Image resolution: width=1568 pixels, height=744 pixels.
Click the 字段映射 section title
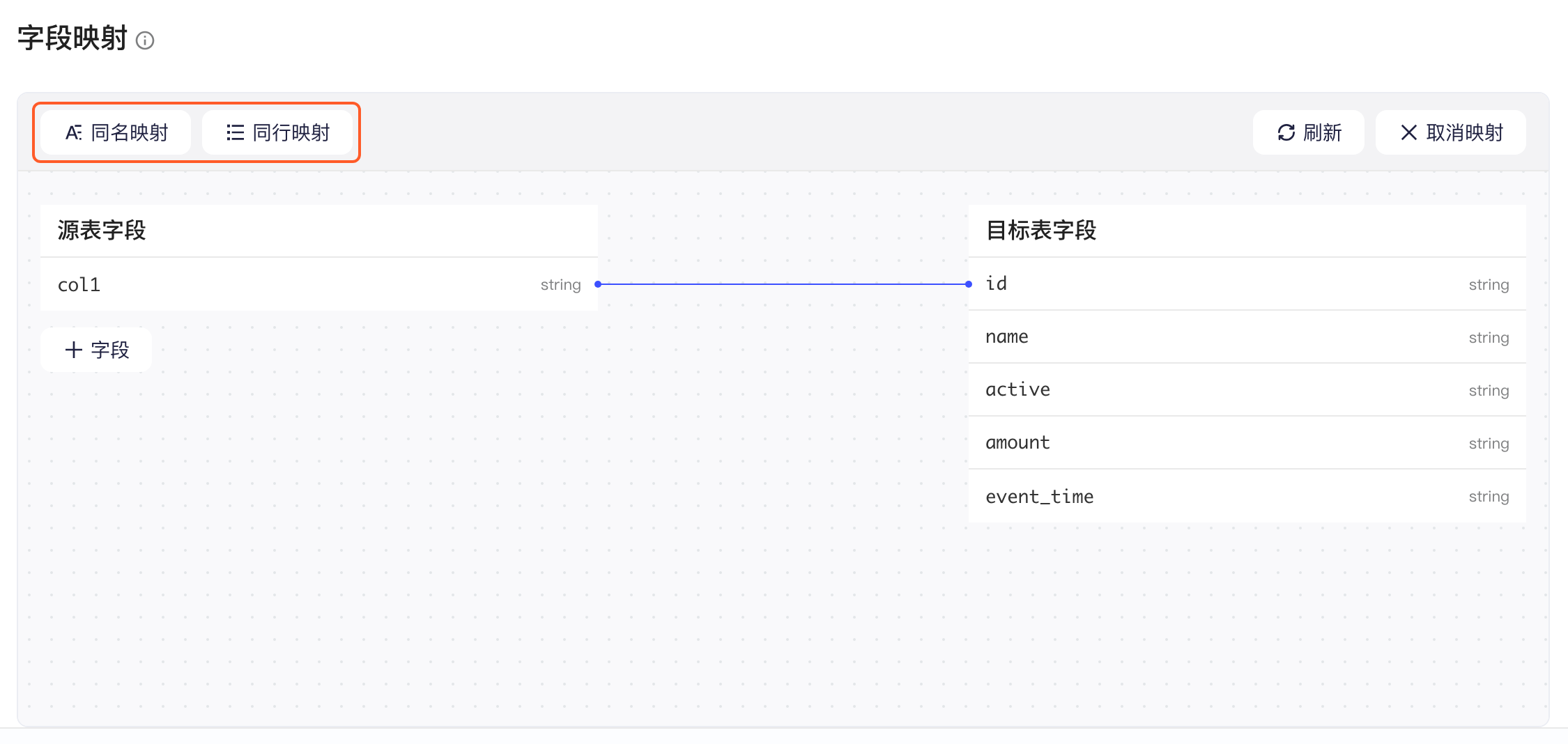coord(72,38)
